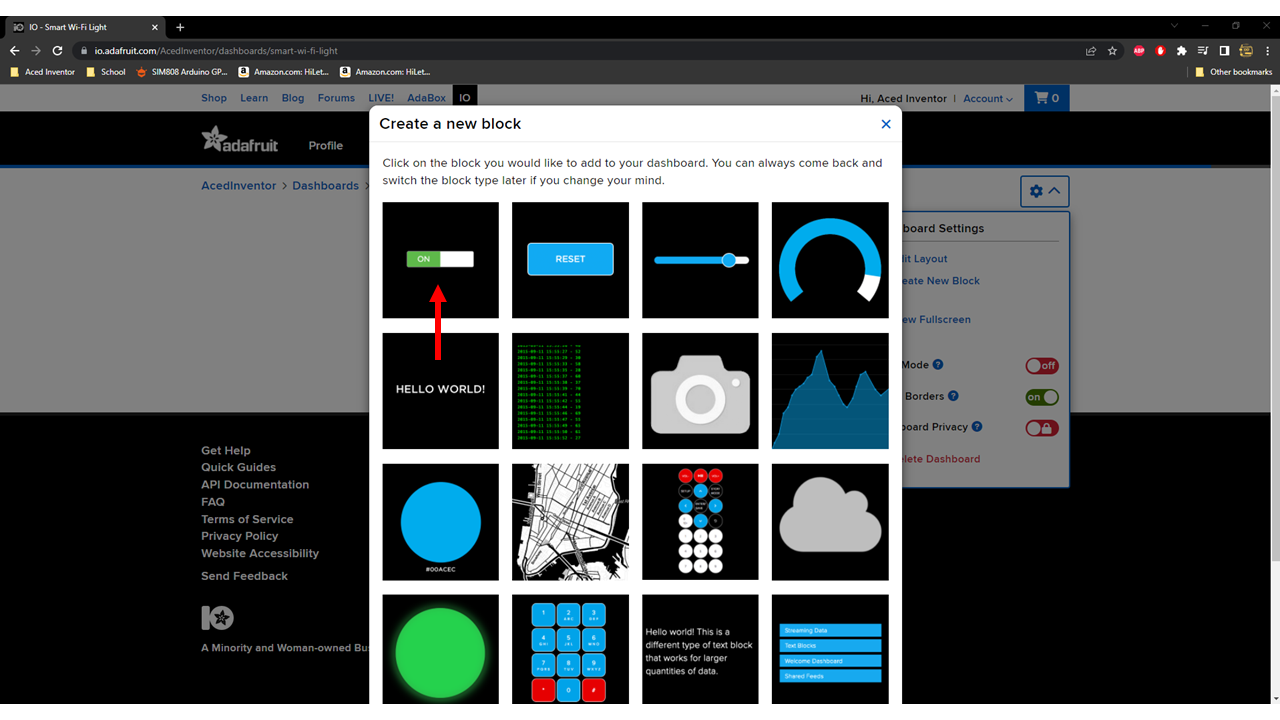Open Get Help footer link
This screenshot has height=720, width=1280.
(226, 451)
